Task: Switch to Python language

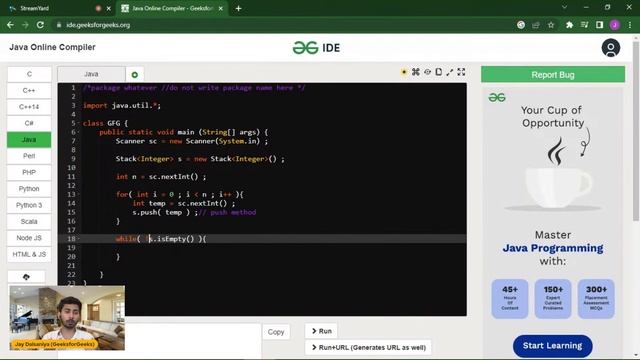Action: (29, 189)
